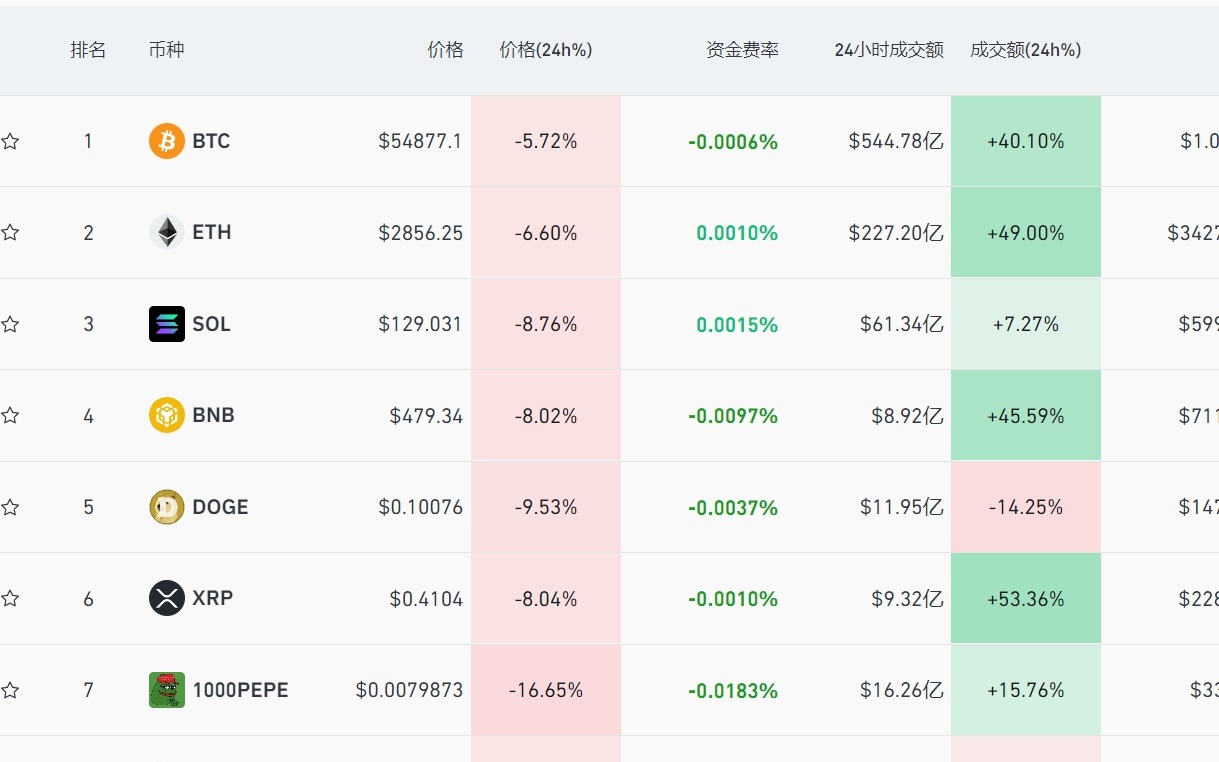
Task: Open the DOGE coin link
Action: pyautogui.click(x=220, y=507)
